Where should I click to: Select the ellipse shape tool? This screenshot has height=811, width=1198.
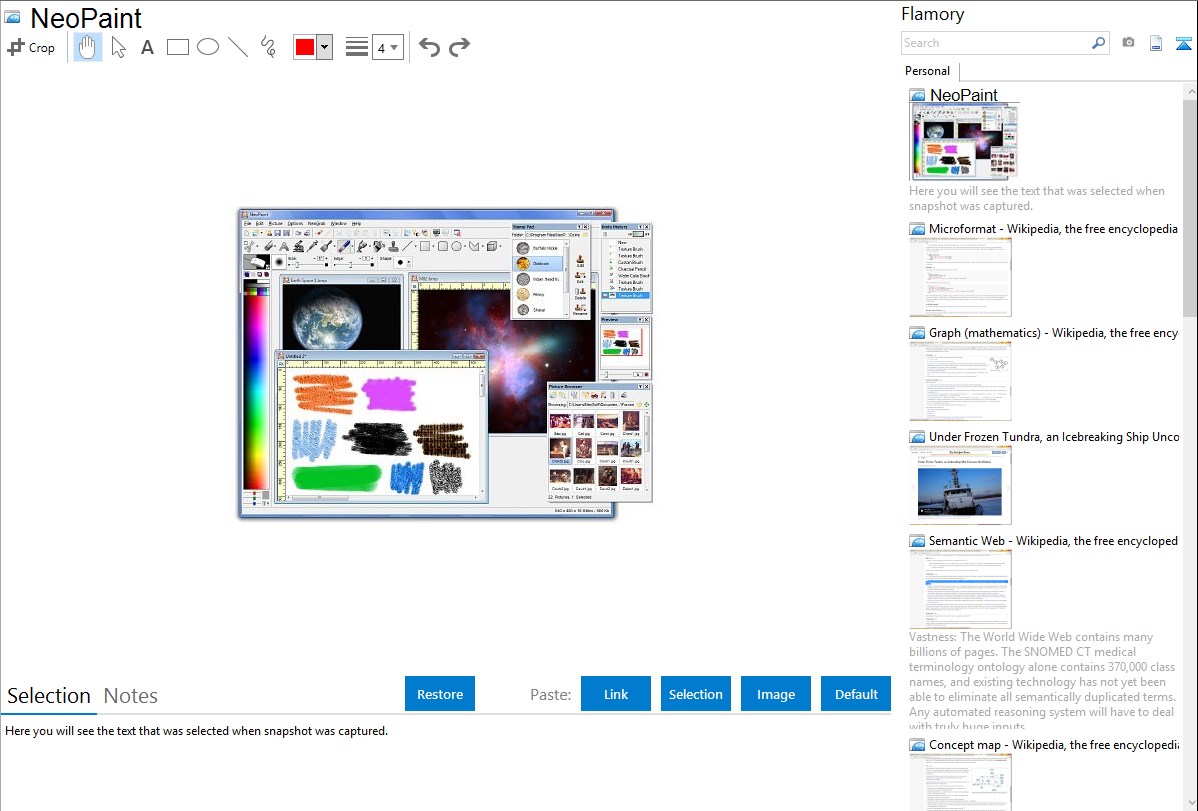tap(208, 47)
